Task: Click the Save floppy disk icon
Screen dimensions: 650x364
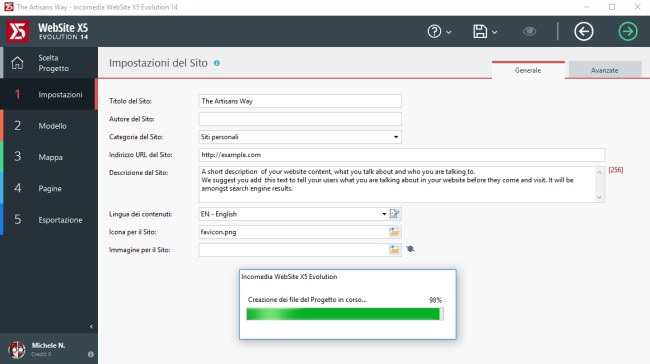Action: (480, 32)
